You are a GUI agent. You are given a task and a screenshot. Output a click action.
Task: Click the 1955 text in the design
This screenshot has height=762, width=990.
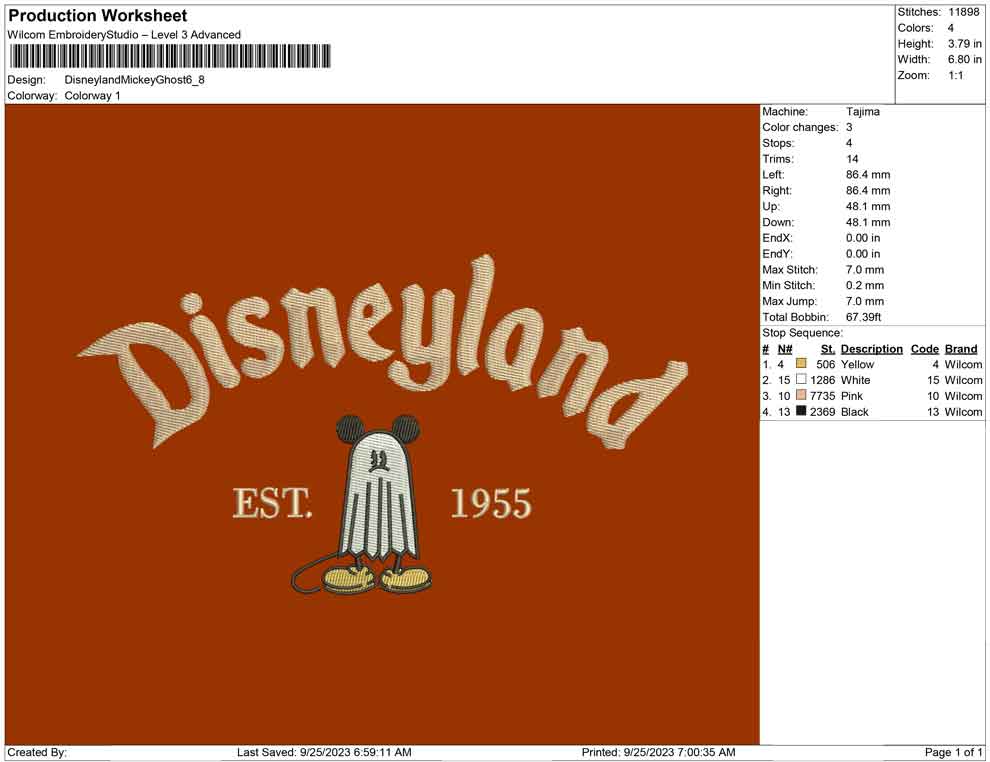pos(490,503)
